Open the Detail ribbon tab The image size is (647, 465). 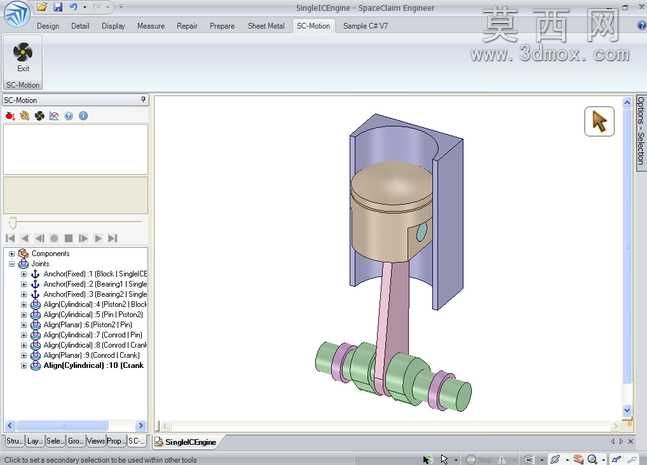point(80,26)
